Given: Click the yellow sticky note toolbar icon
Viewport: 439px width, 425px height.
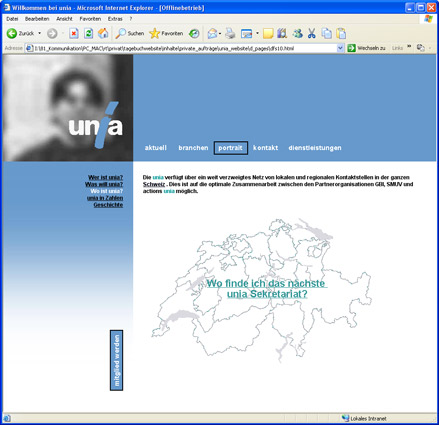Looking at the screenshot, I should click(268, 33).
